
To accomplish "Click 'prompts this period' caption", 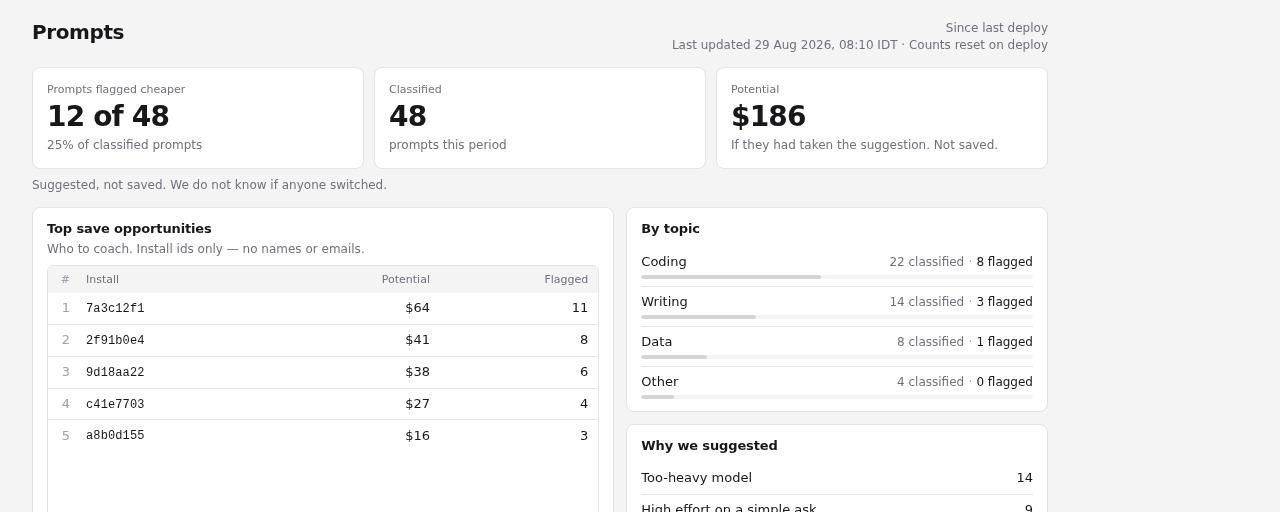I will (x=447, y=145).
